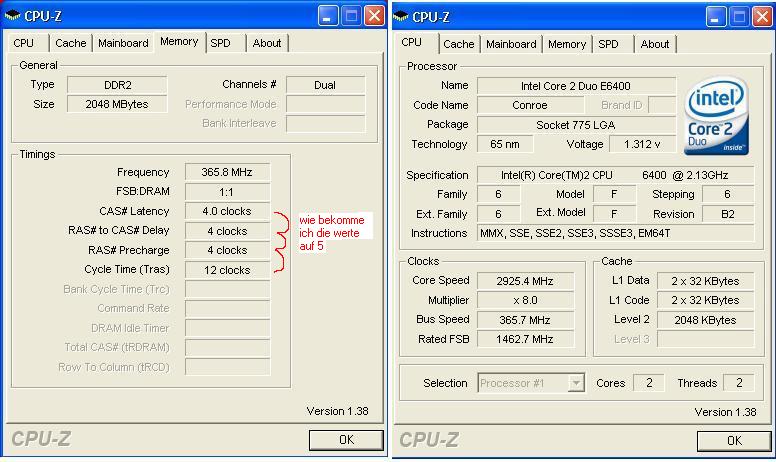Click the Core Speed value 2925.4 MHz
This screenshot has width=776, height=462.
click(525, 281)
